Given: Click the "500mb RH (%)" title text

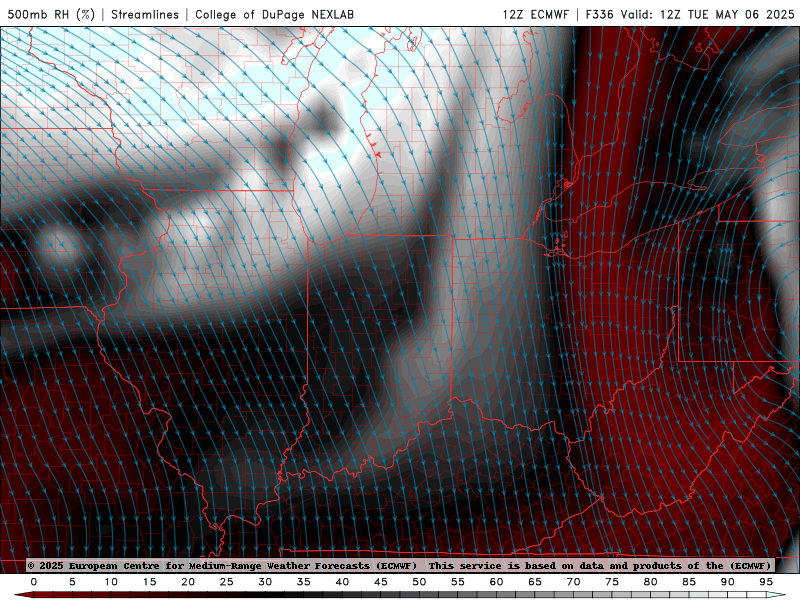Looking at the screenshot, I should click(x=51, y=14).
